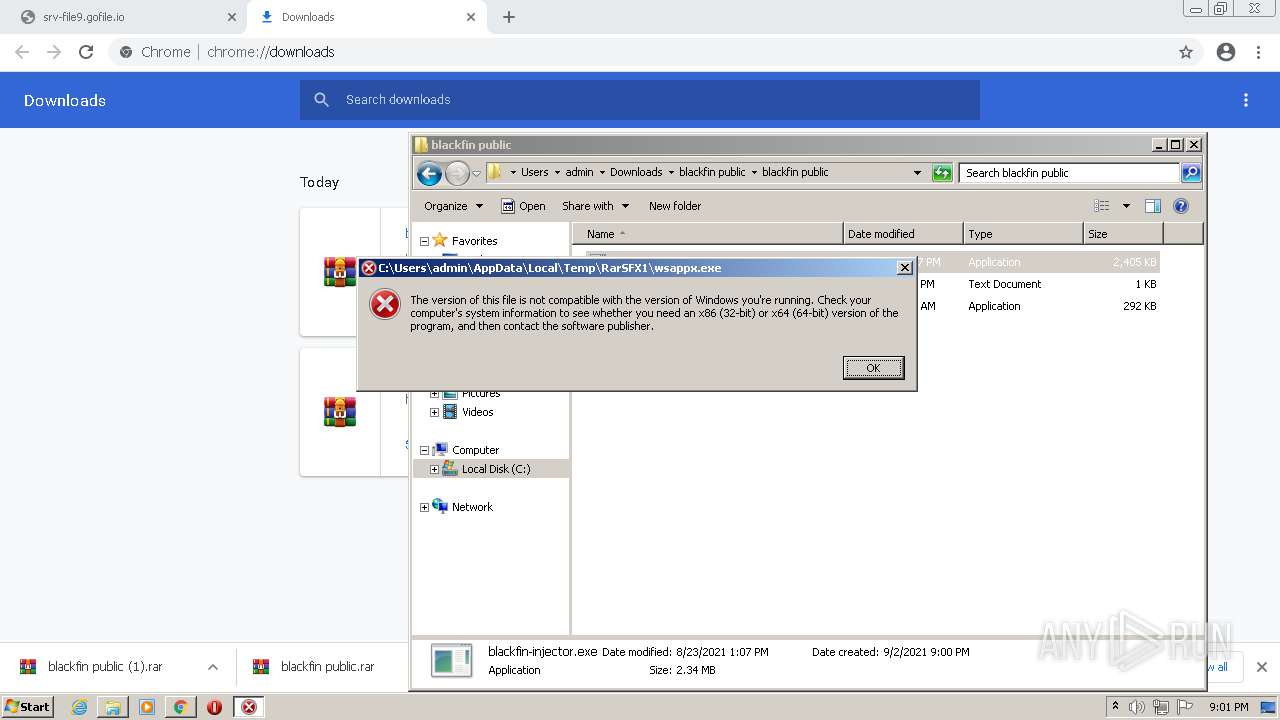This screenshot has height=720, width=1280.
Task: Click the Chrome back button
Action: coord(22,52)
